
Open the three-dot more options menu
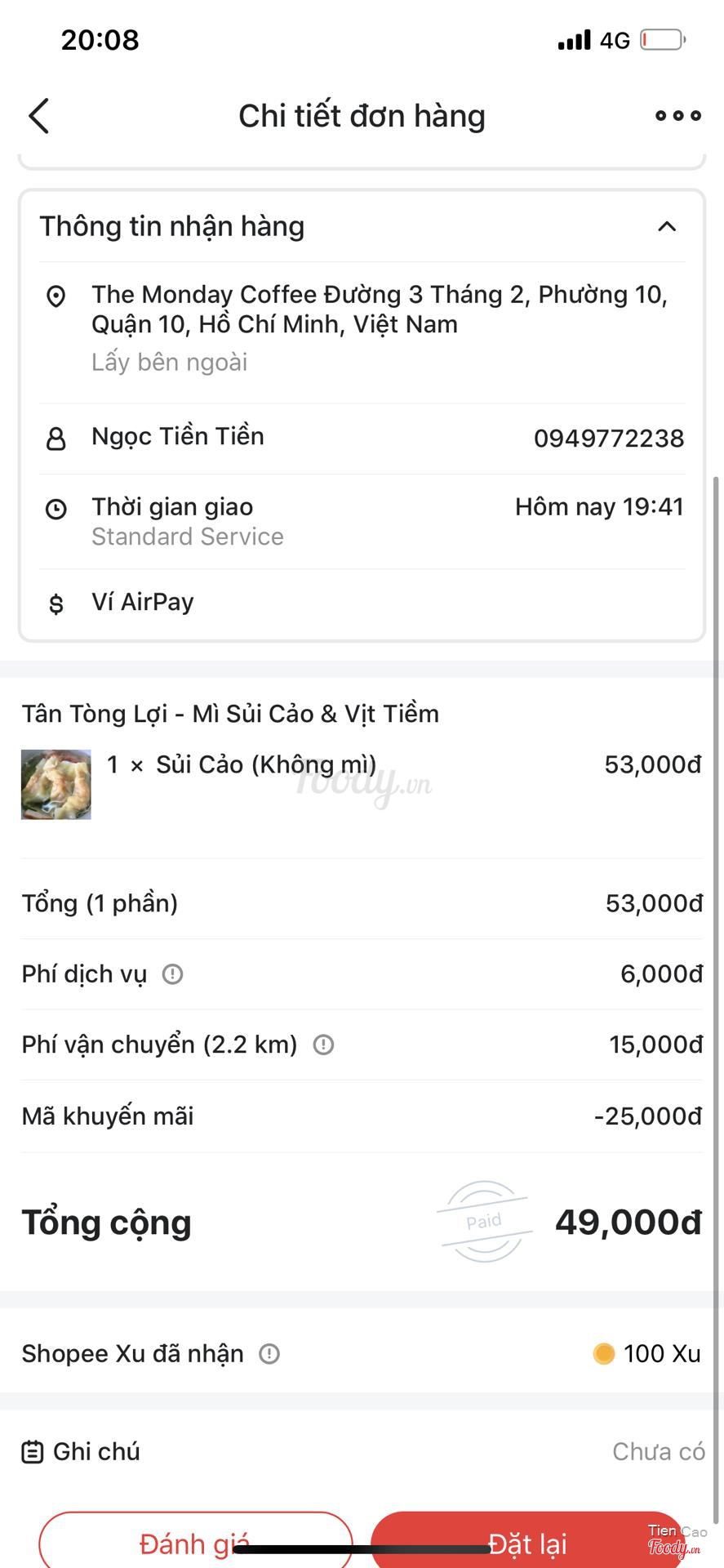677,116
